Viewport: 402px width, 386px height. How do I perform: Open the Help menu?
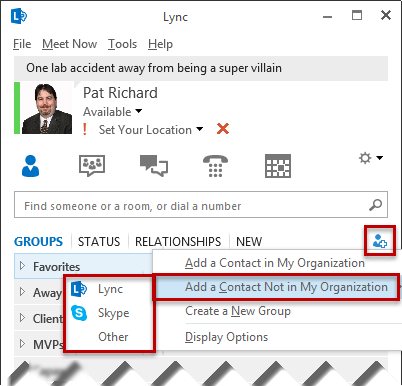click(x=160, y=44)
